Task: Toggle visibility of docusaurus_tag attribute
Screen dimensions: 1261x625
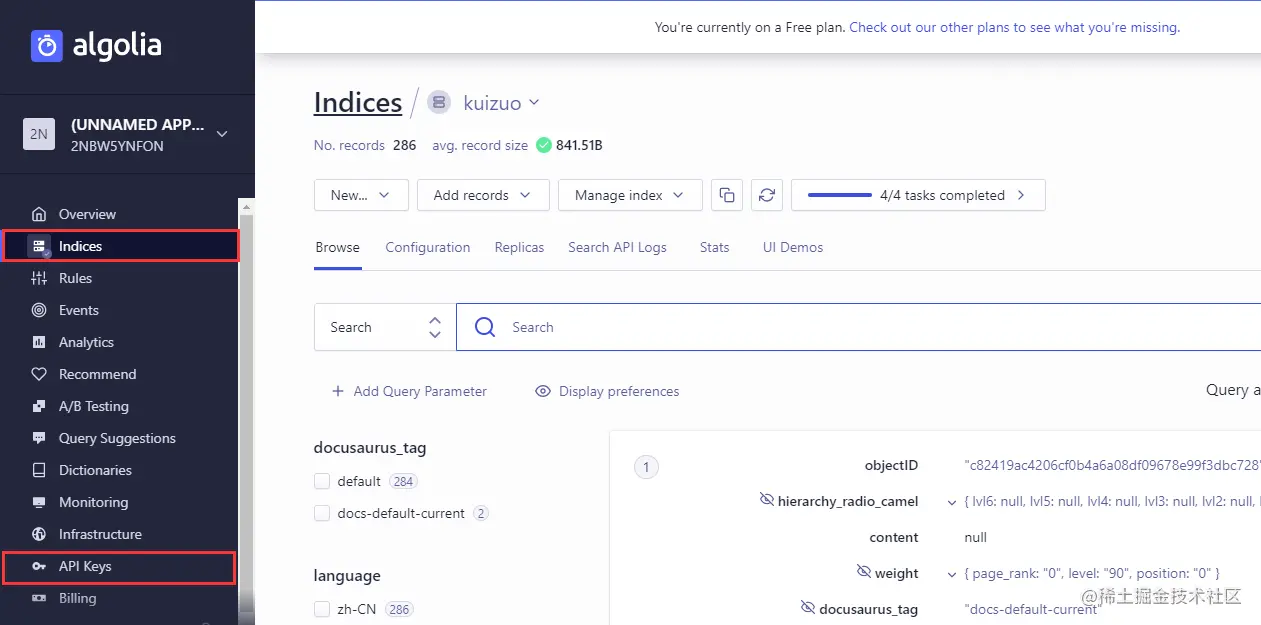Action: pyautogui.click(x=808, y=607)
